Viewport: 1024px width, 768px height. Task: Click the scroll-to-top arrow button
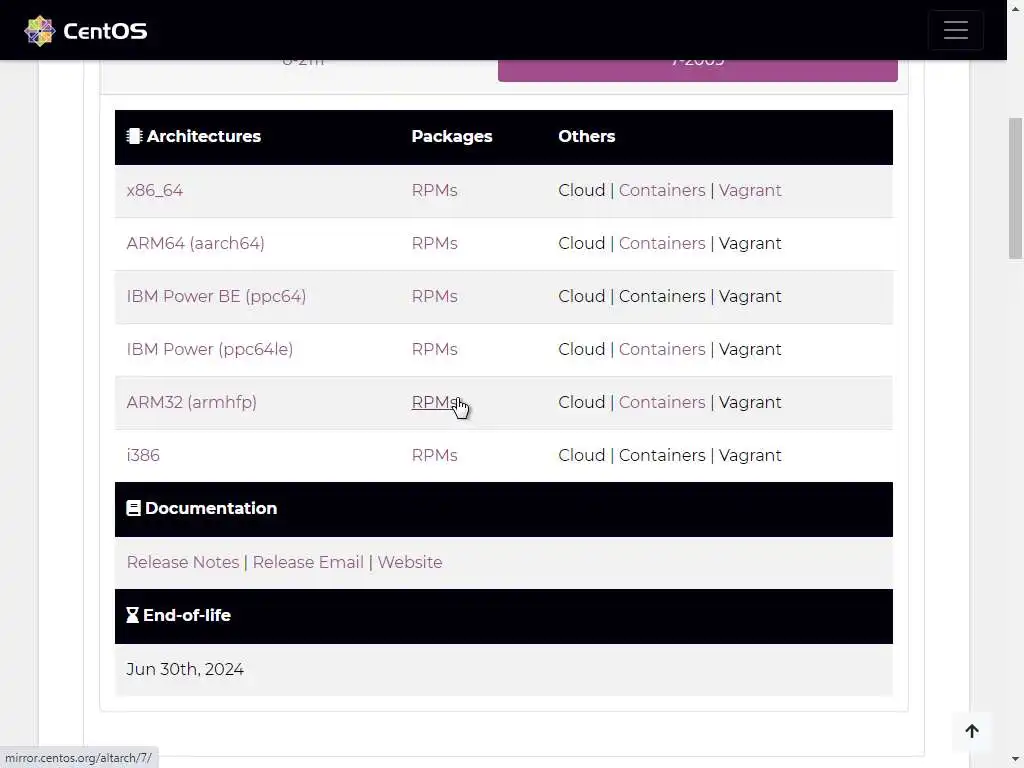[x=971, y=731]
